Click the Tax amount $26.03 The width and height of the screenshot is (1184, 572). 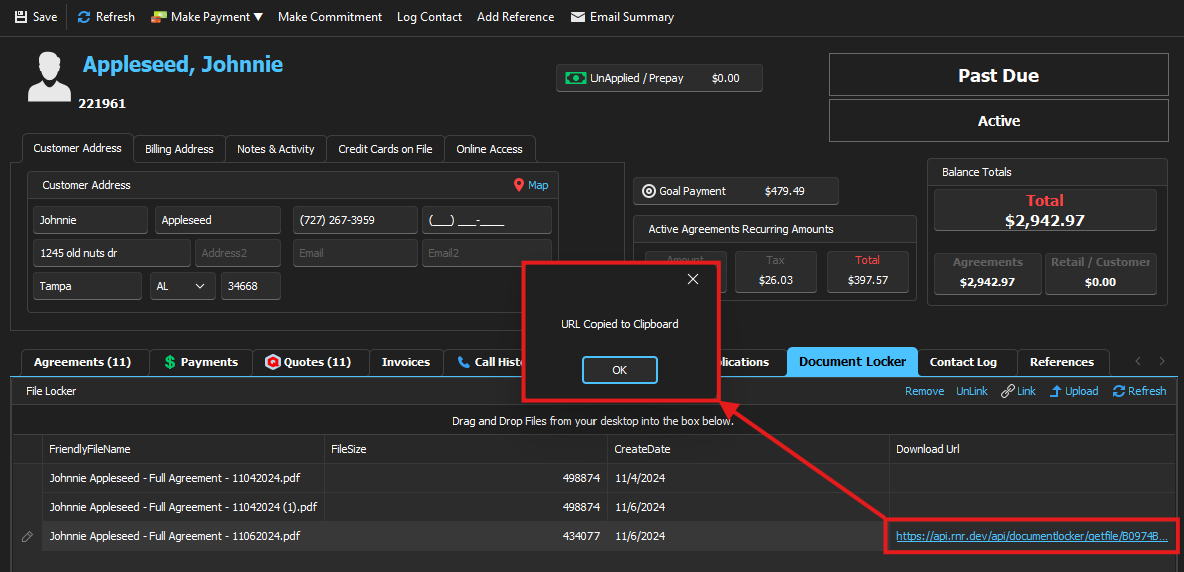tap(775, 281)
